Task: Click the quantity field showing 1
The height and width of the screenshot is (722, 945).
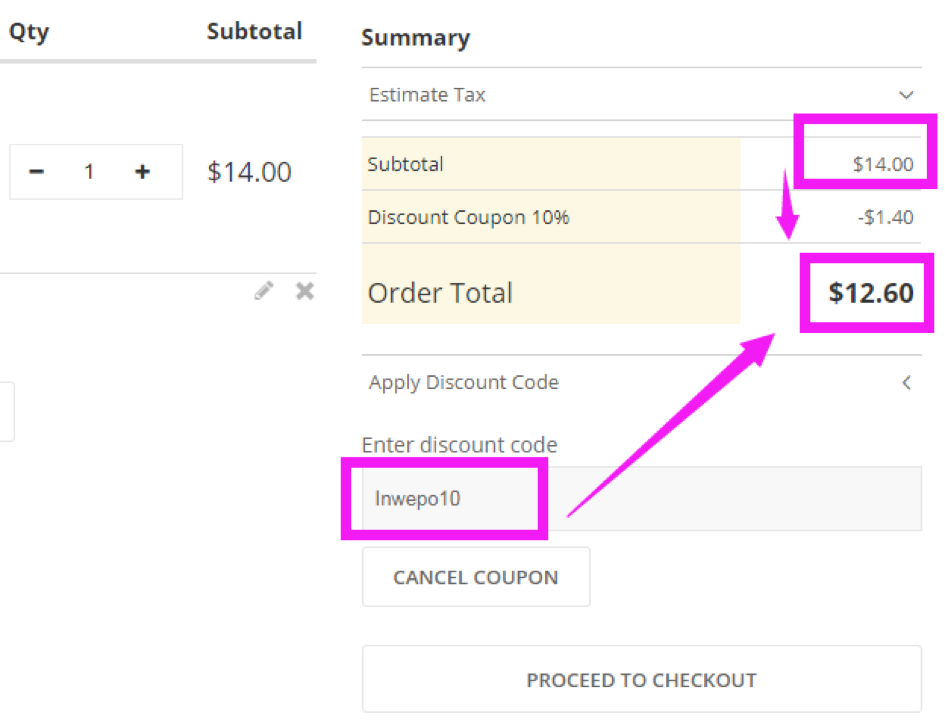Action: click(89, 172)
